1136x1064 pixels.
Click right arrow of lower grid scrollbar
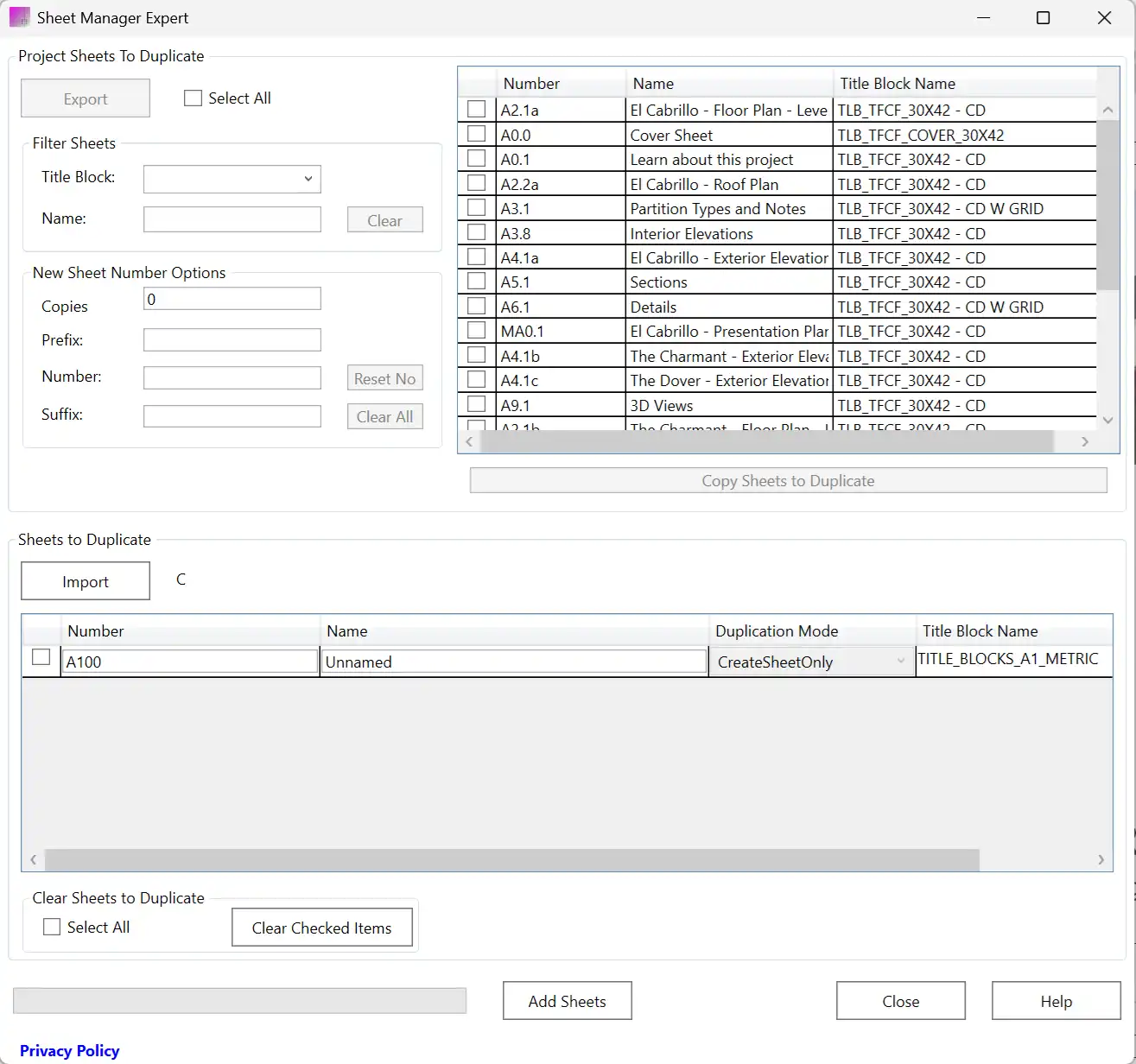[1101, 859]
